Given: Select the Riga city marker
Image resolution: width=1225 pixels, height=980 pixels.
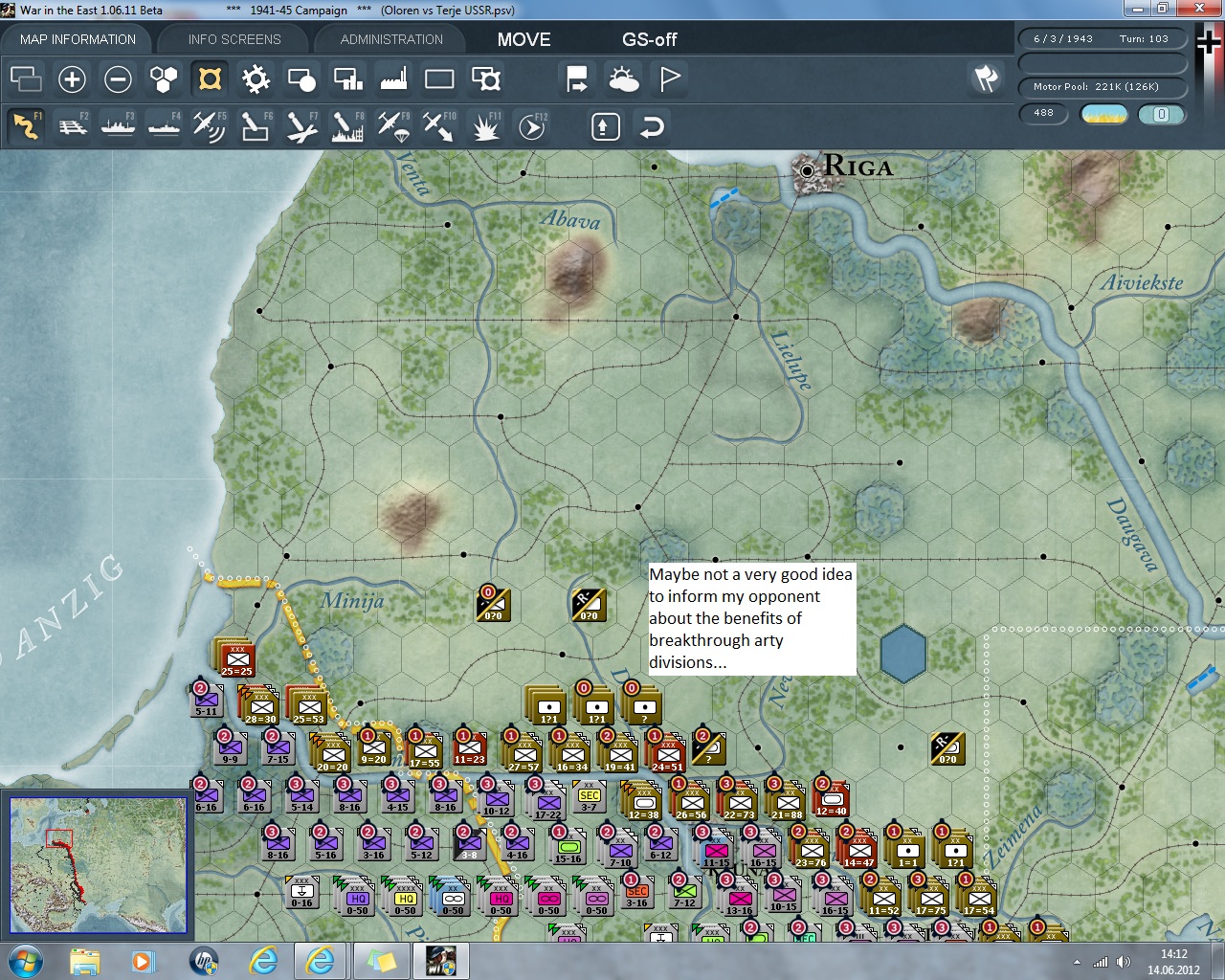Looking at the screenshot, I should (809, 169).
